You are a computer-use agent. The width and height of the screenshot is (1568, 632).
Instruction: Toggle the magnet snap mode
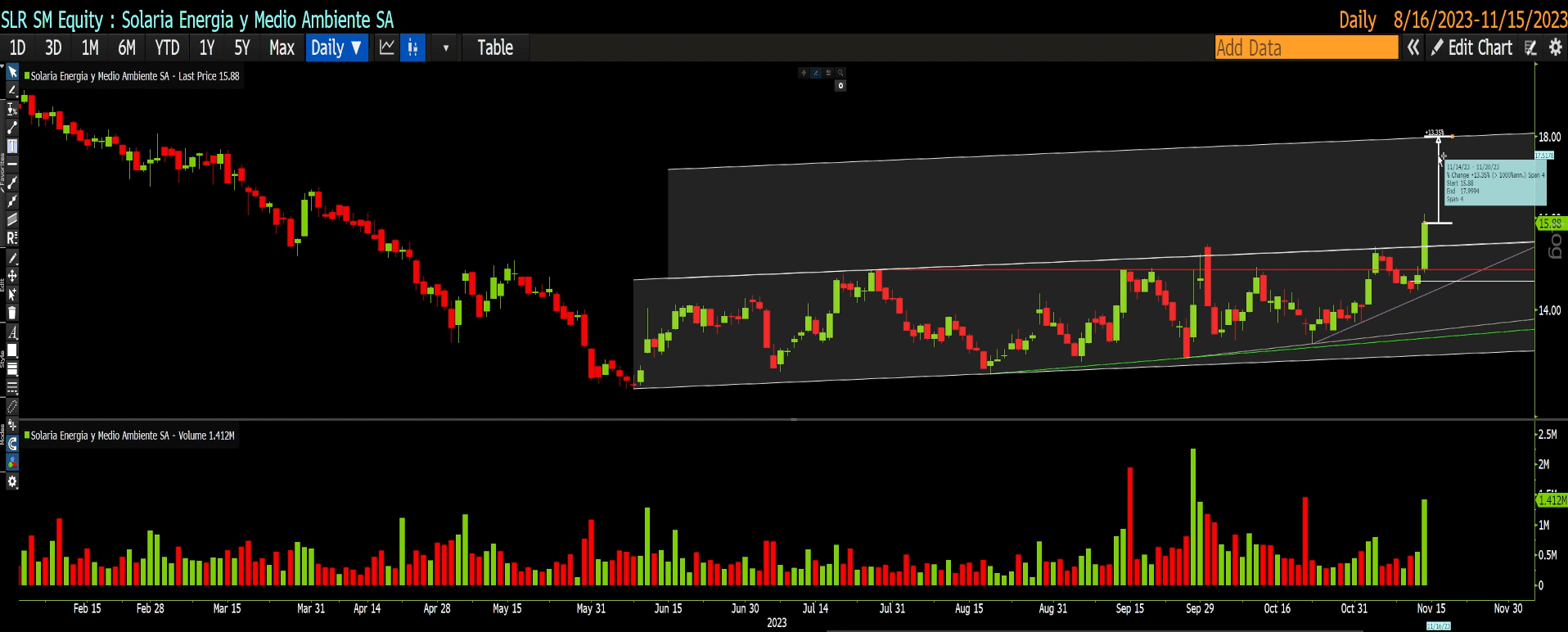click(12, 444)
